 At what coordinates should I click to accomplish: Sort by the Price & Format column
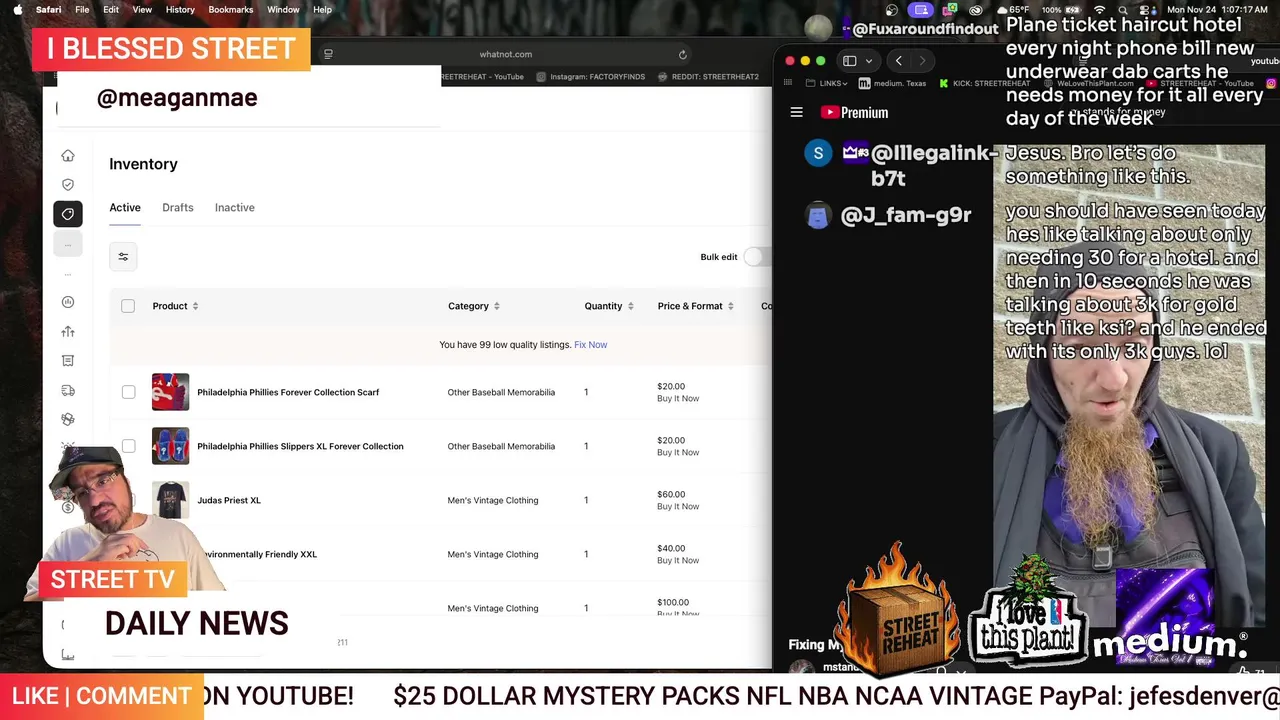(x=696, y=306)
